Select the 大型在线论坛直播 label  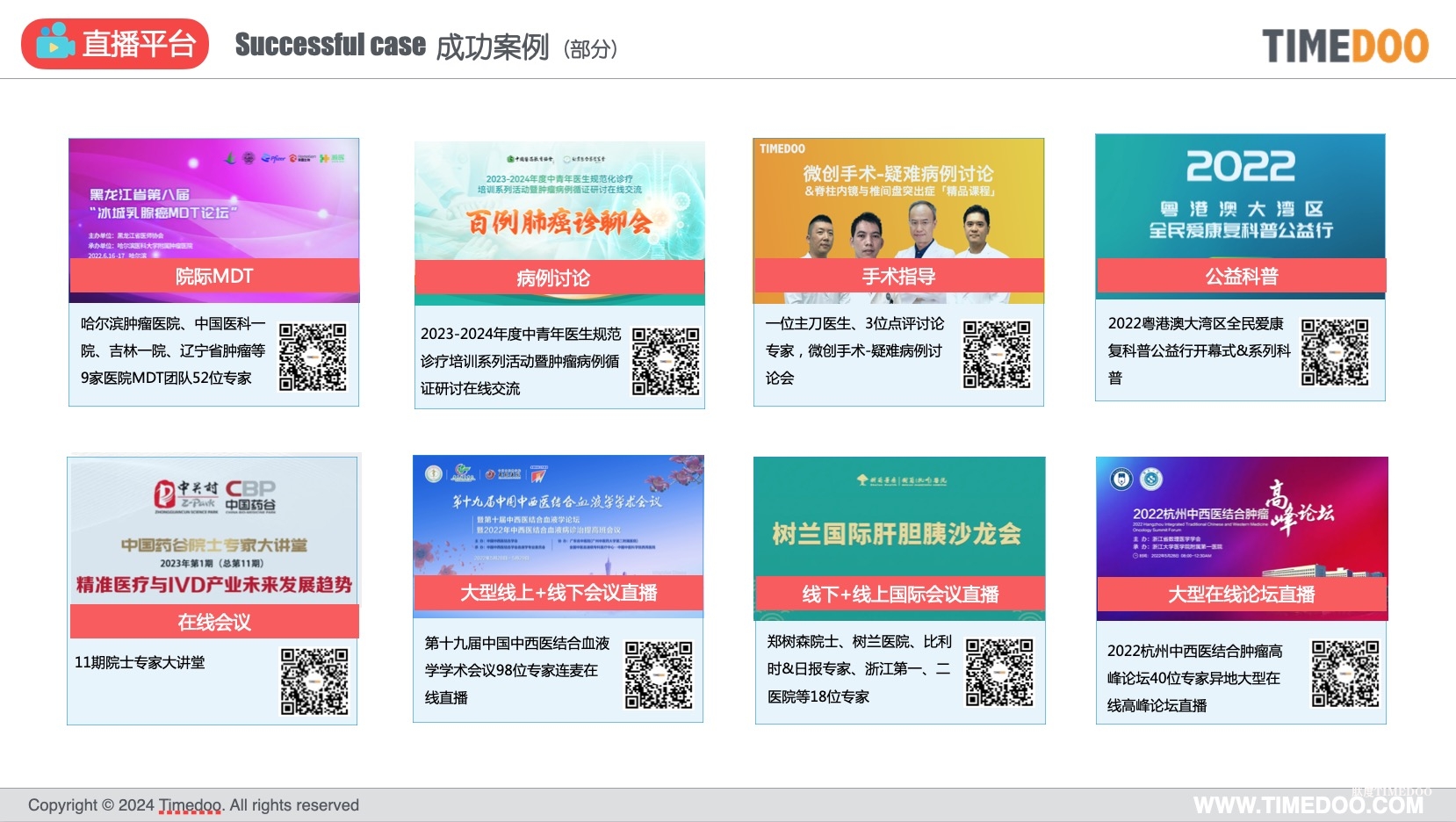tap(1242, 595)
